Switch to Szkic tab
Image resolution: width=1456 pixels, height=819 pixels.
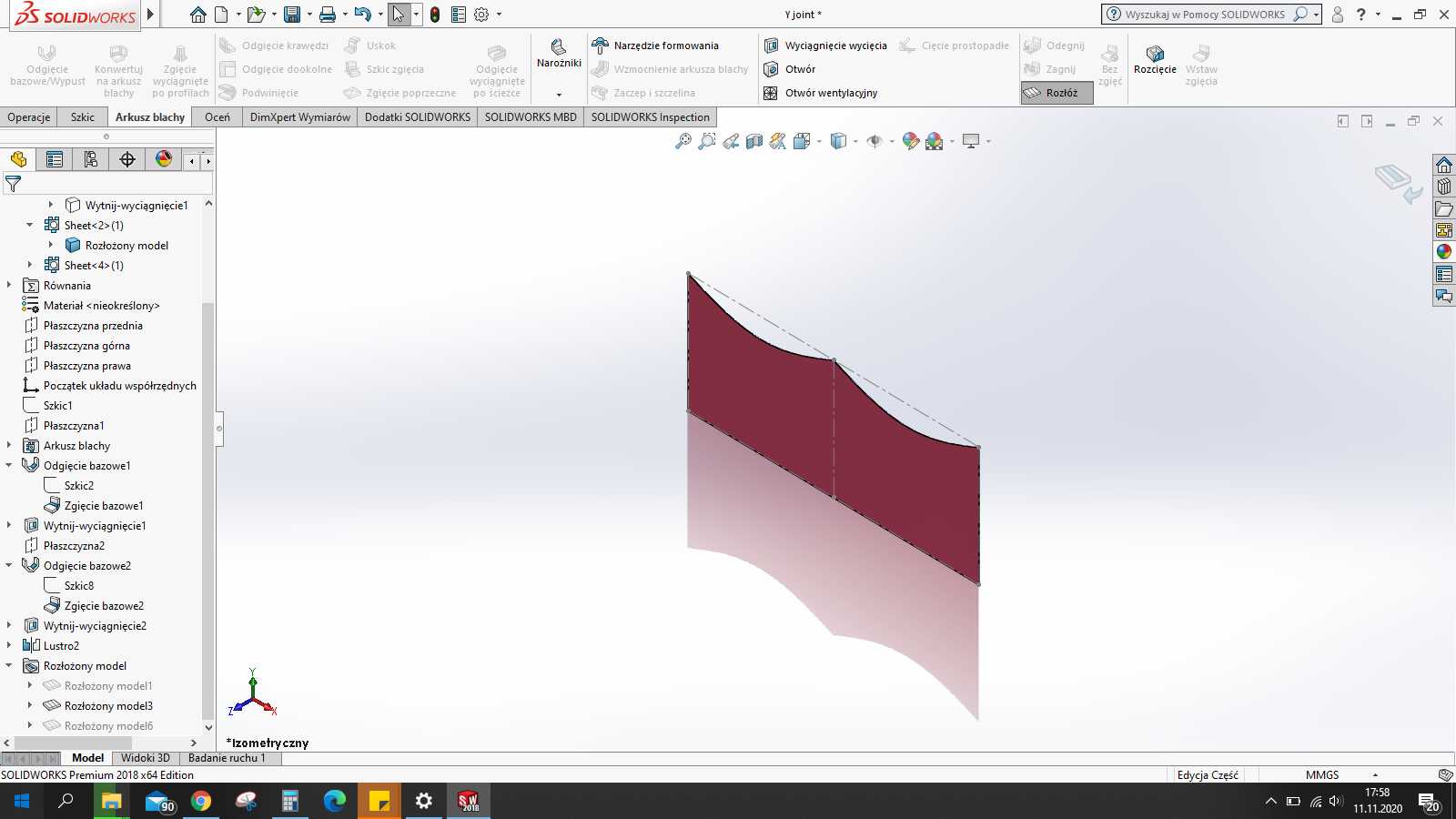click(83, 117)
